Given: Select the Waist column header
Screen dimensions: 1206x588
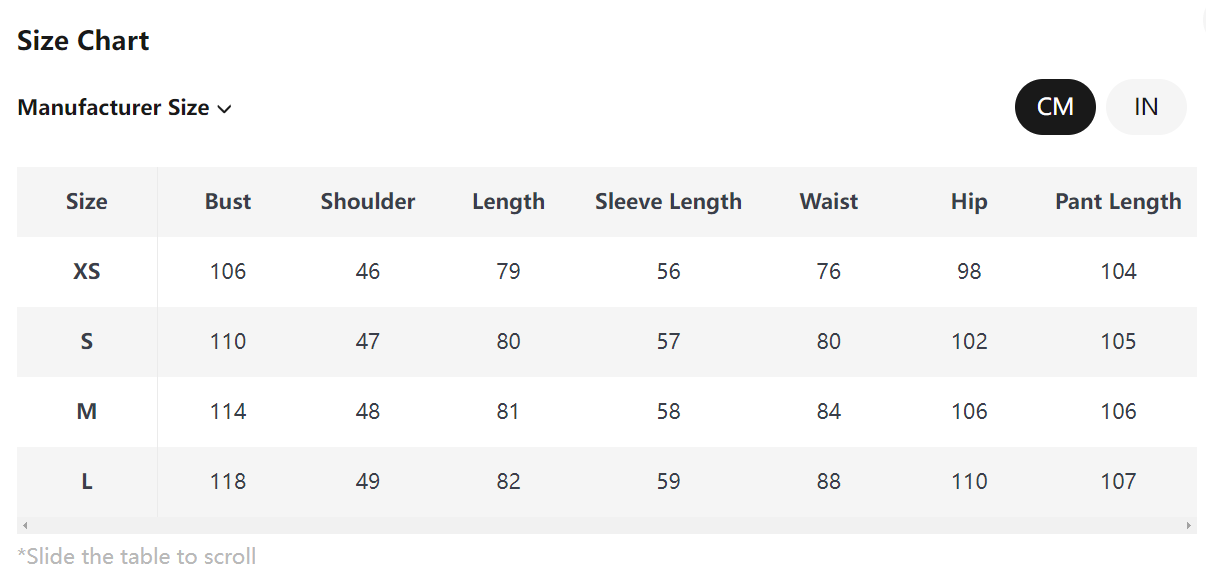Looking at the screenshot, I should tap(829, 202).
